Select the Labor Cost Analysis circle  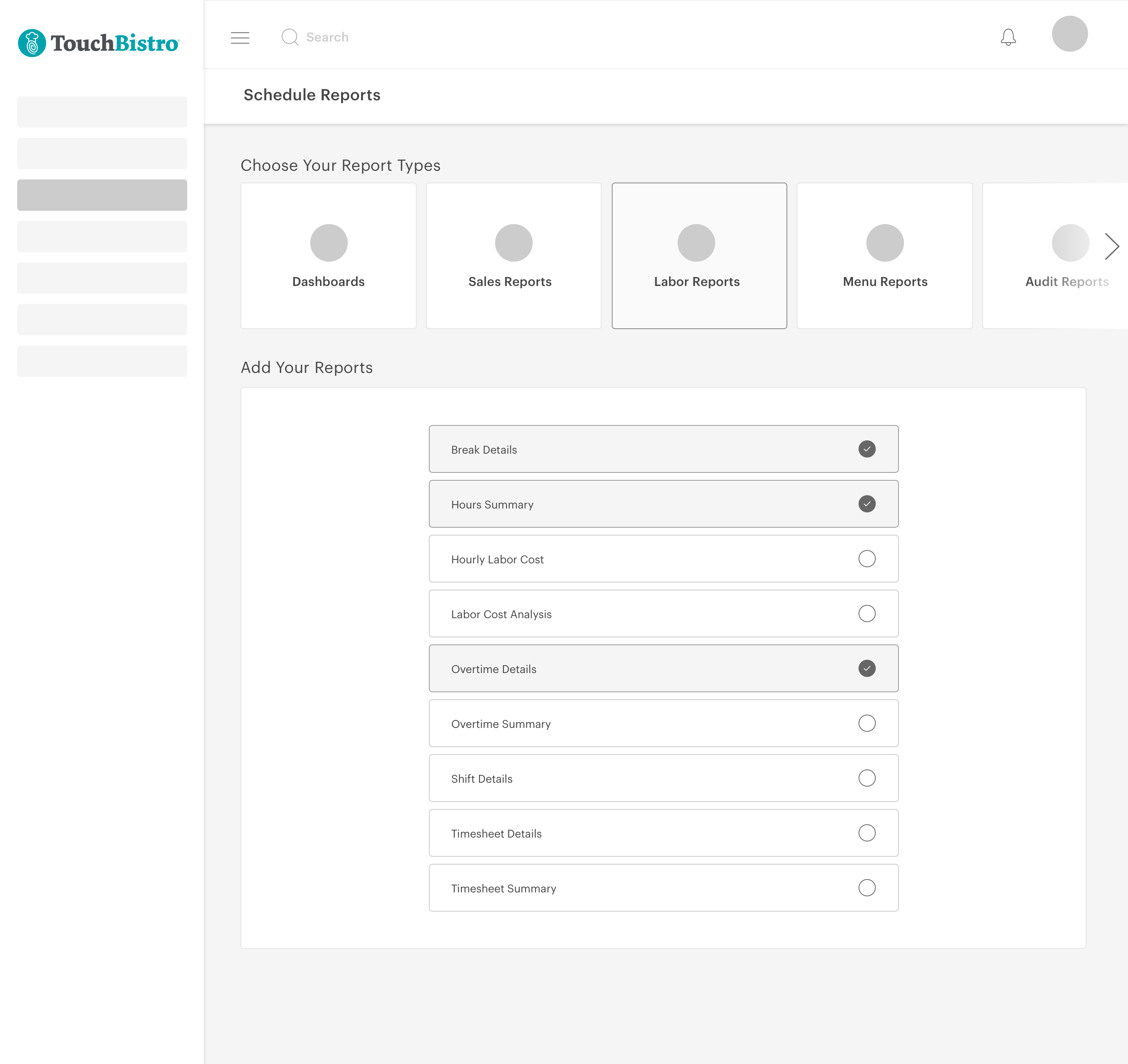(x=866, y=613)
